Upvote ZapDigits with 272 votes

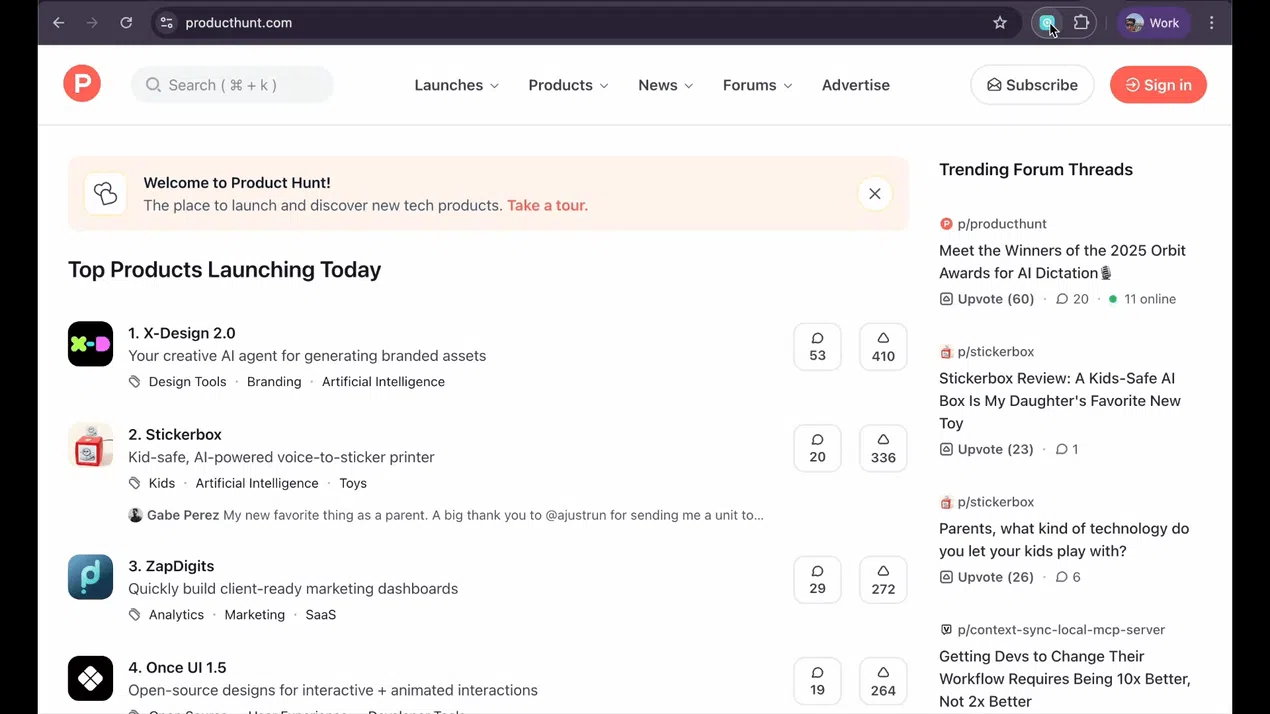click(x=883, y=580)
